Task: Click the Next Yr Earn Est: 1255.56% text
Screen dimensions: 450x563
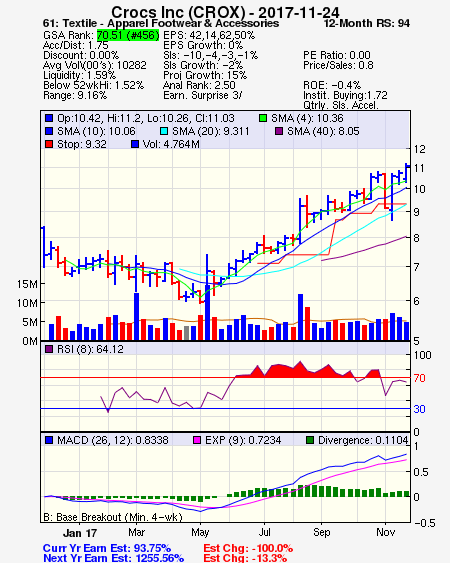Action: click(113, 558)
